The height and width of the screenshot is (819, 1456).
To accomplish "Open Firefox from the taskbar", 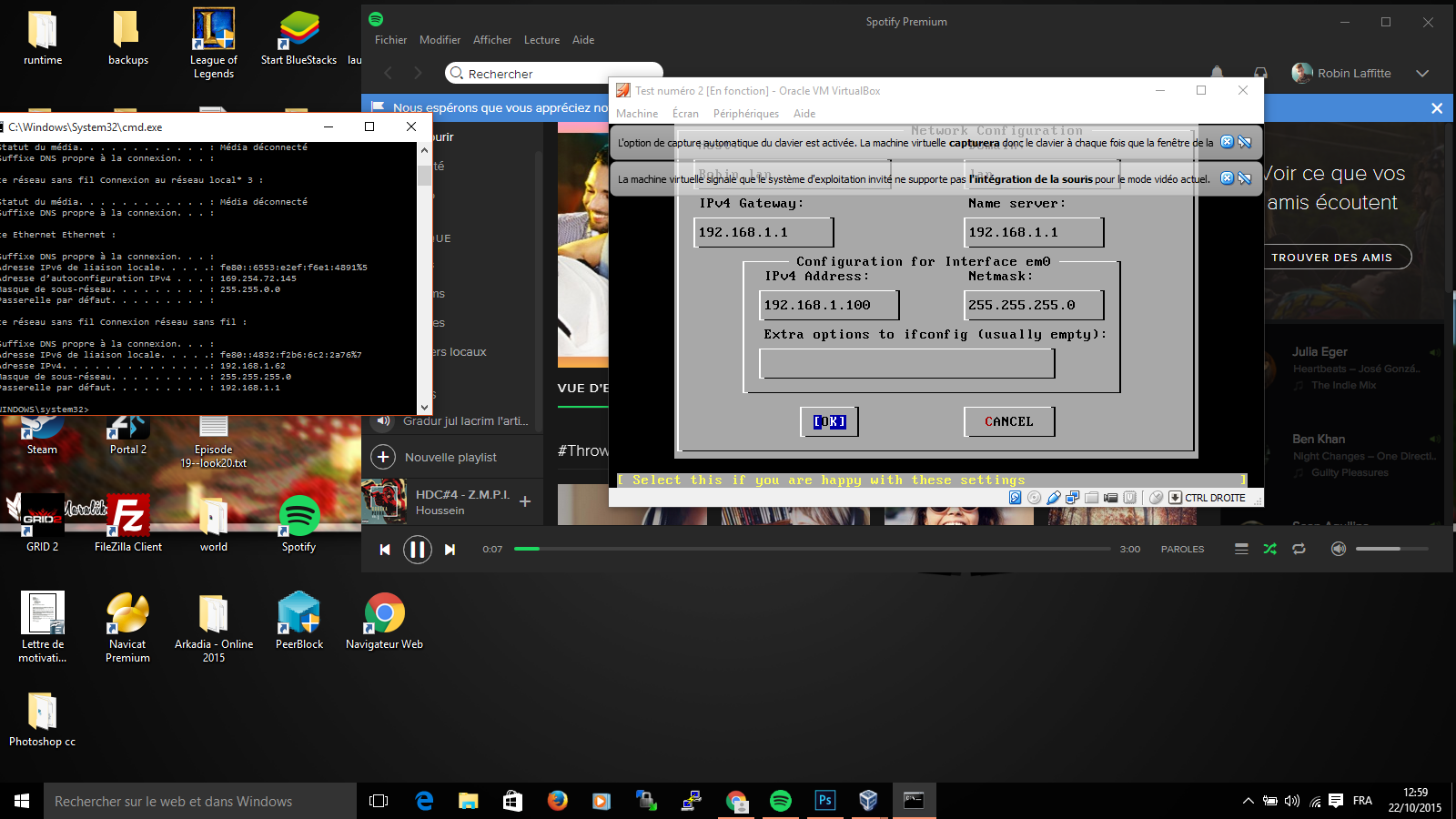I will click(x=558, y=801).
